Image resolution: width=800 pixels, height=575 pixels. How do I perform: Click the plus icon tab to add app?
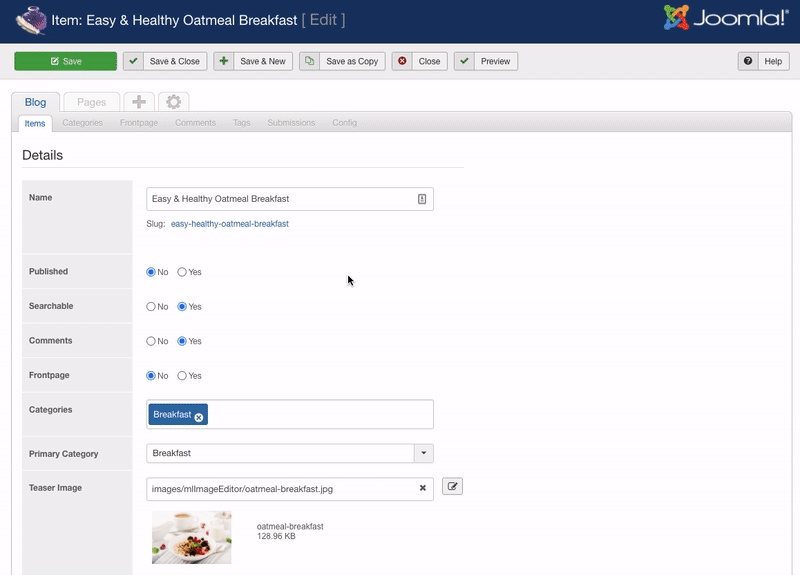(x=139, y=102)
